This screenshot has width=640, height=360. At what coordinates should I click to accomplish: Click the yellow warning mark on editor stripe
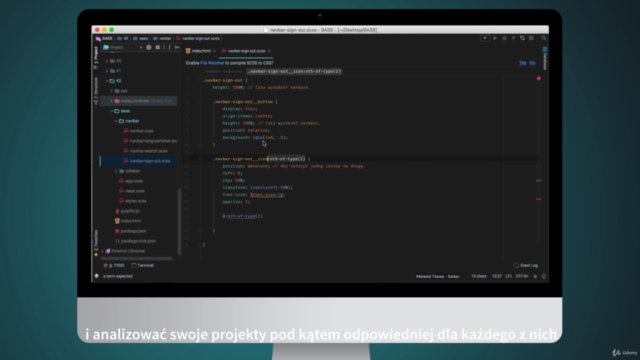pos(539,180)
